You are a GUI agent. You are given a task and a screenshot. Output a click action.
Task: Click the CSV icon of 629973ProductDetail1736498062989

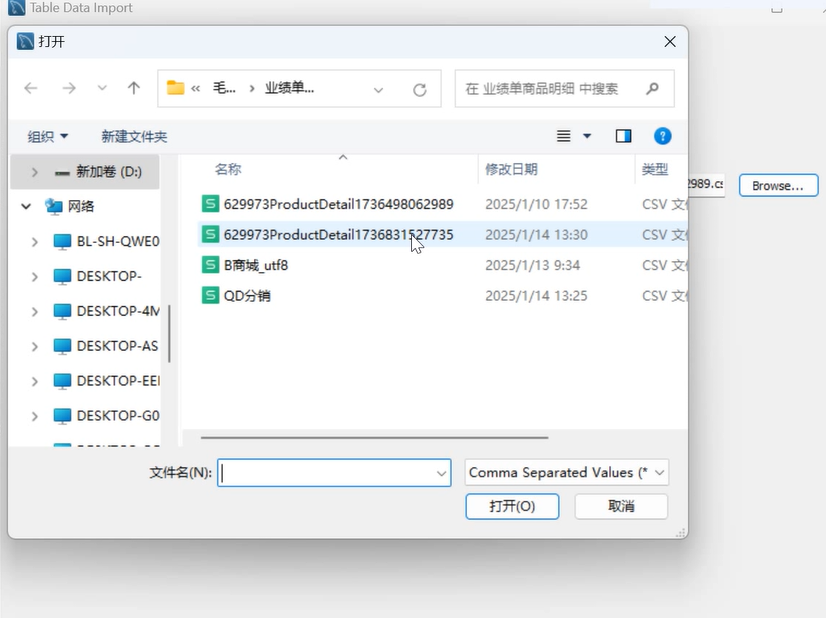pyautogui.click(x=210, y=203)
